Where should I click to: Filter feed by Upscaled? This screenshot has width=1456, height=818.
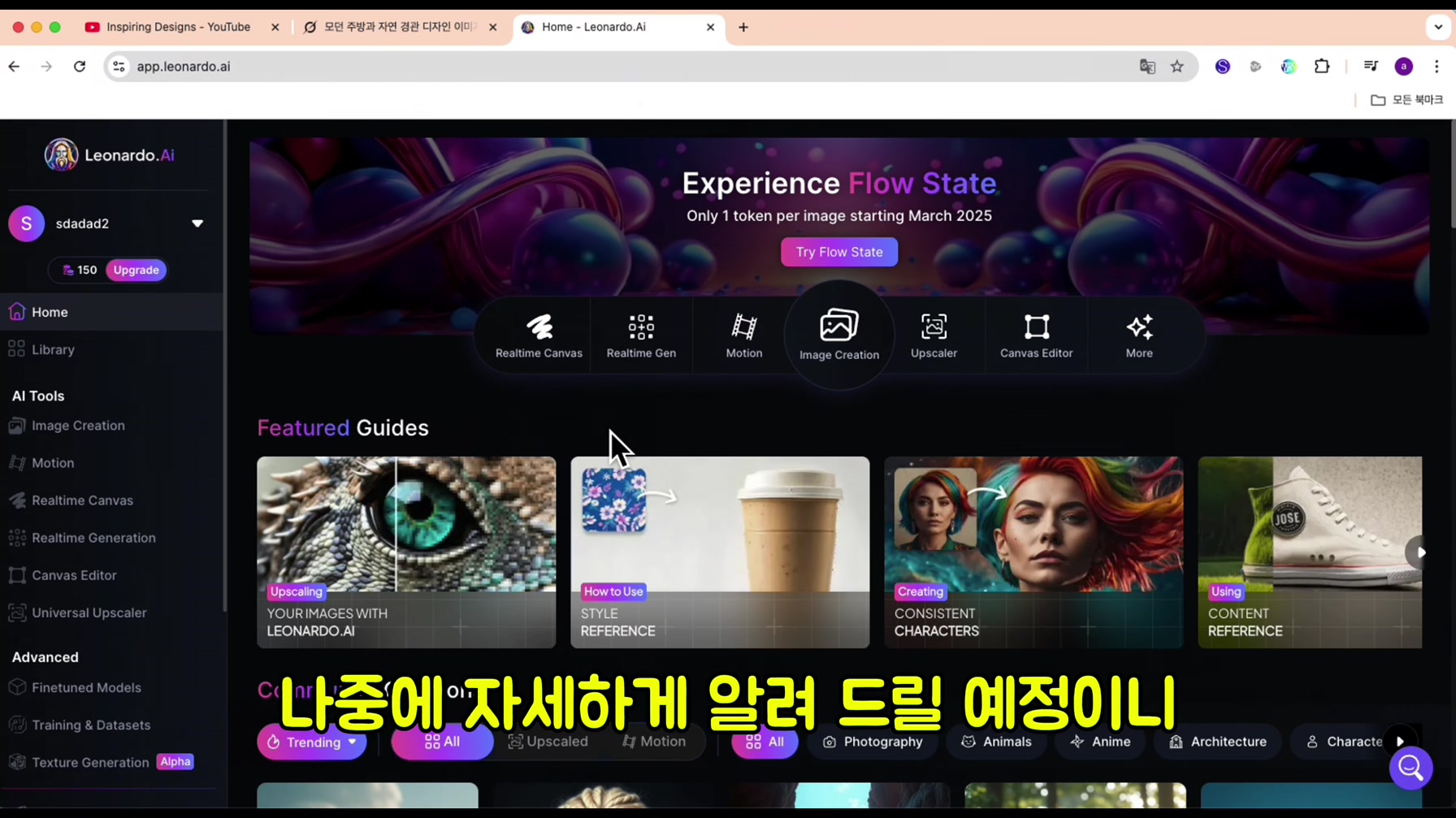click(x=548, y=742)
